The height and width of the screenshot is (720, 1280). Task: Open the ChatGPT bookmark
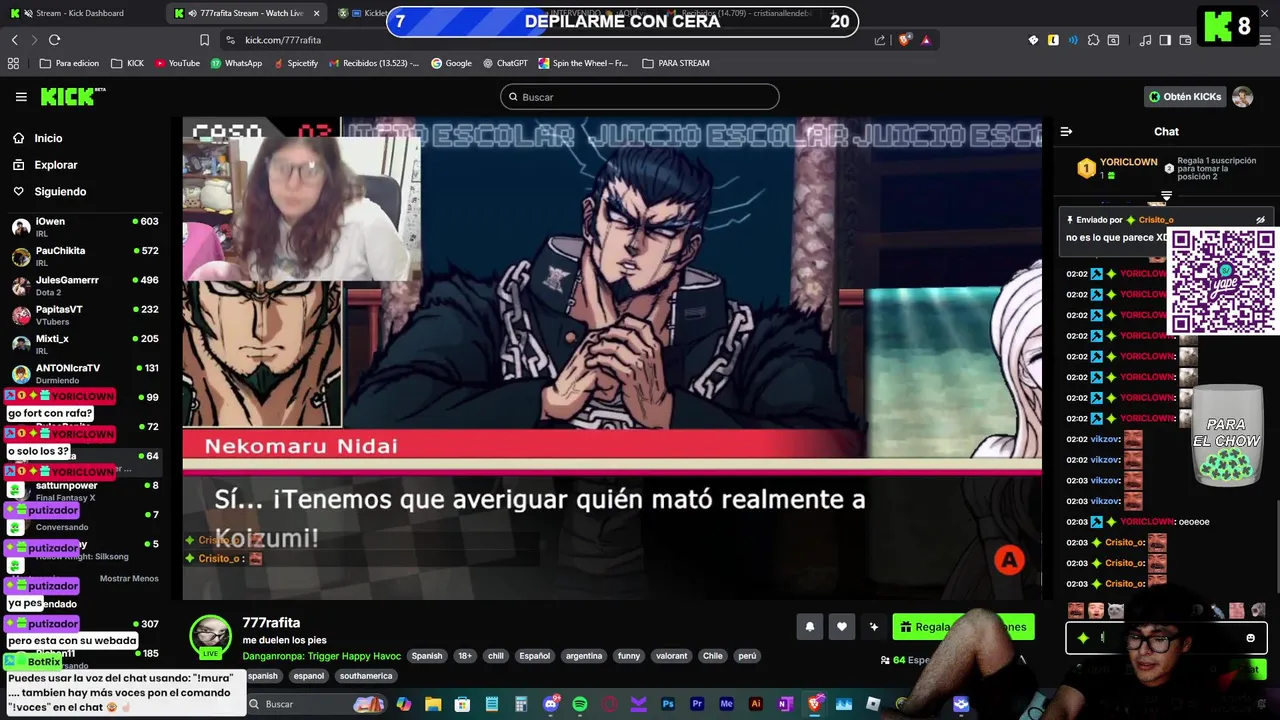point(504,63)
